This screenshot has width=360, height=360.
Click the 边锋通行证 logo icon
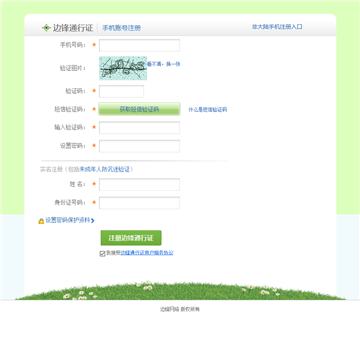pyautogui.click(x=46, y=28)
